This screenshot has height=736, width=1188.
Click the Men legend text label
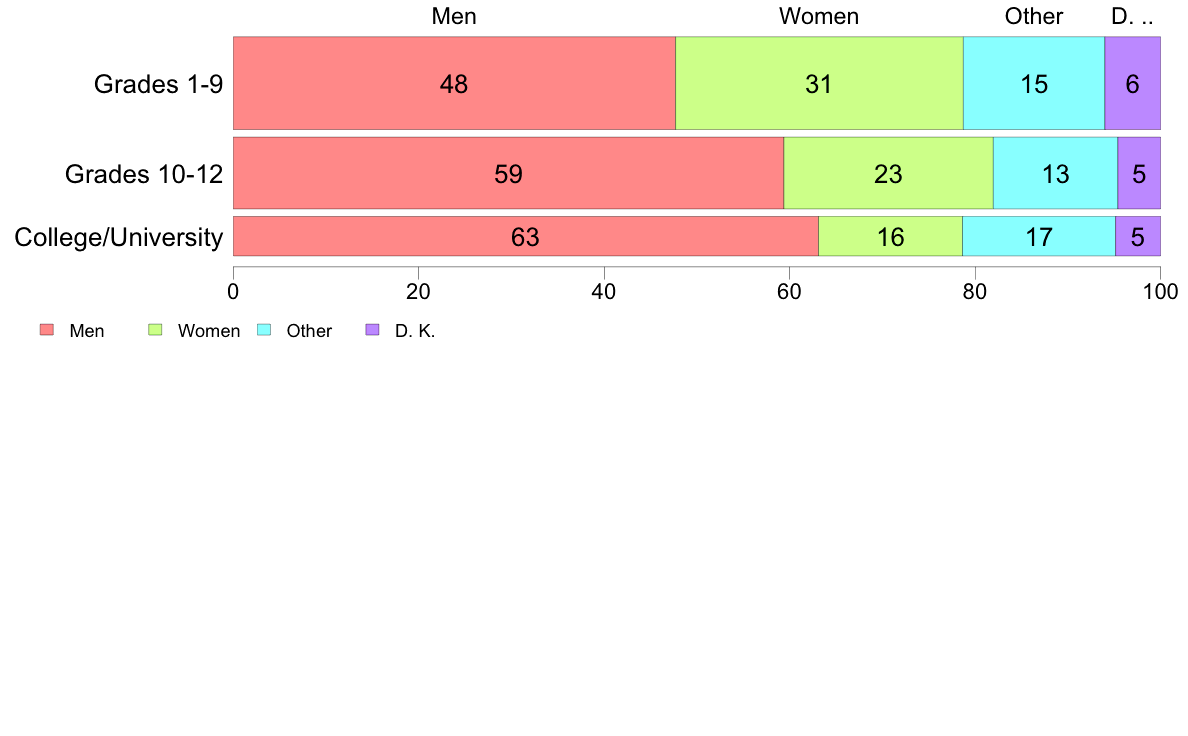86,330
